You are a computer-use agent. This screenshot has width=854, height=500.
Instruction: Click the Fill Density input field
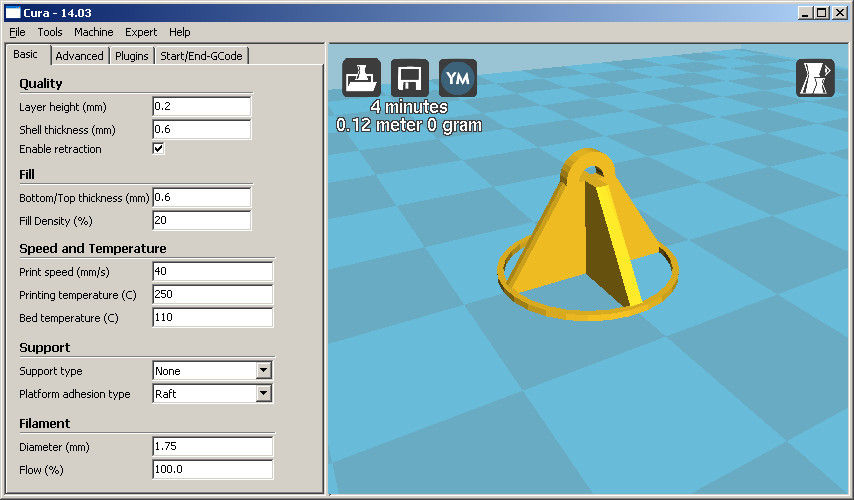coord(202,220)
